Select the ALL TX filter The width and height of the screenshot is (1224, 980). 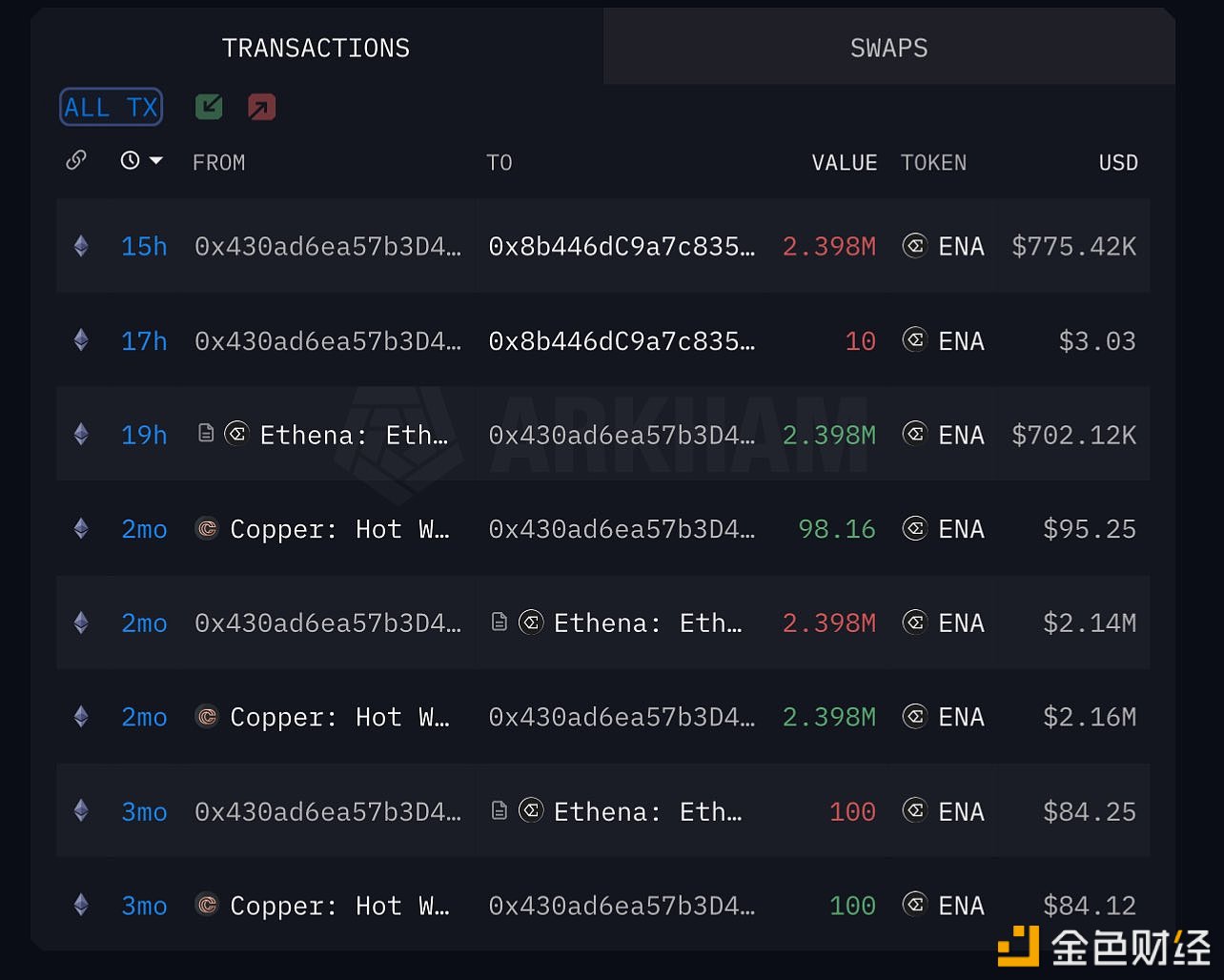[111, 107]
